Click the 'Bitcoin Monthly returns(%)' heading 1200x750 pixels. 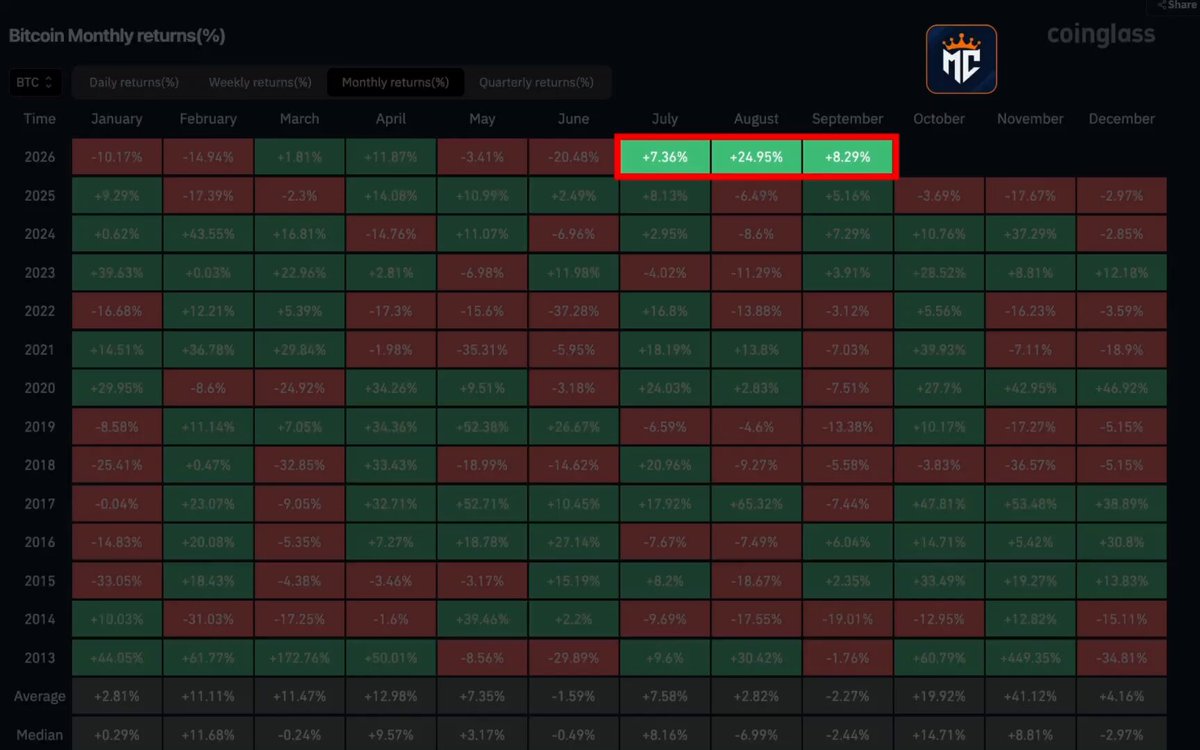coord(117,36)
